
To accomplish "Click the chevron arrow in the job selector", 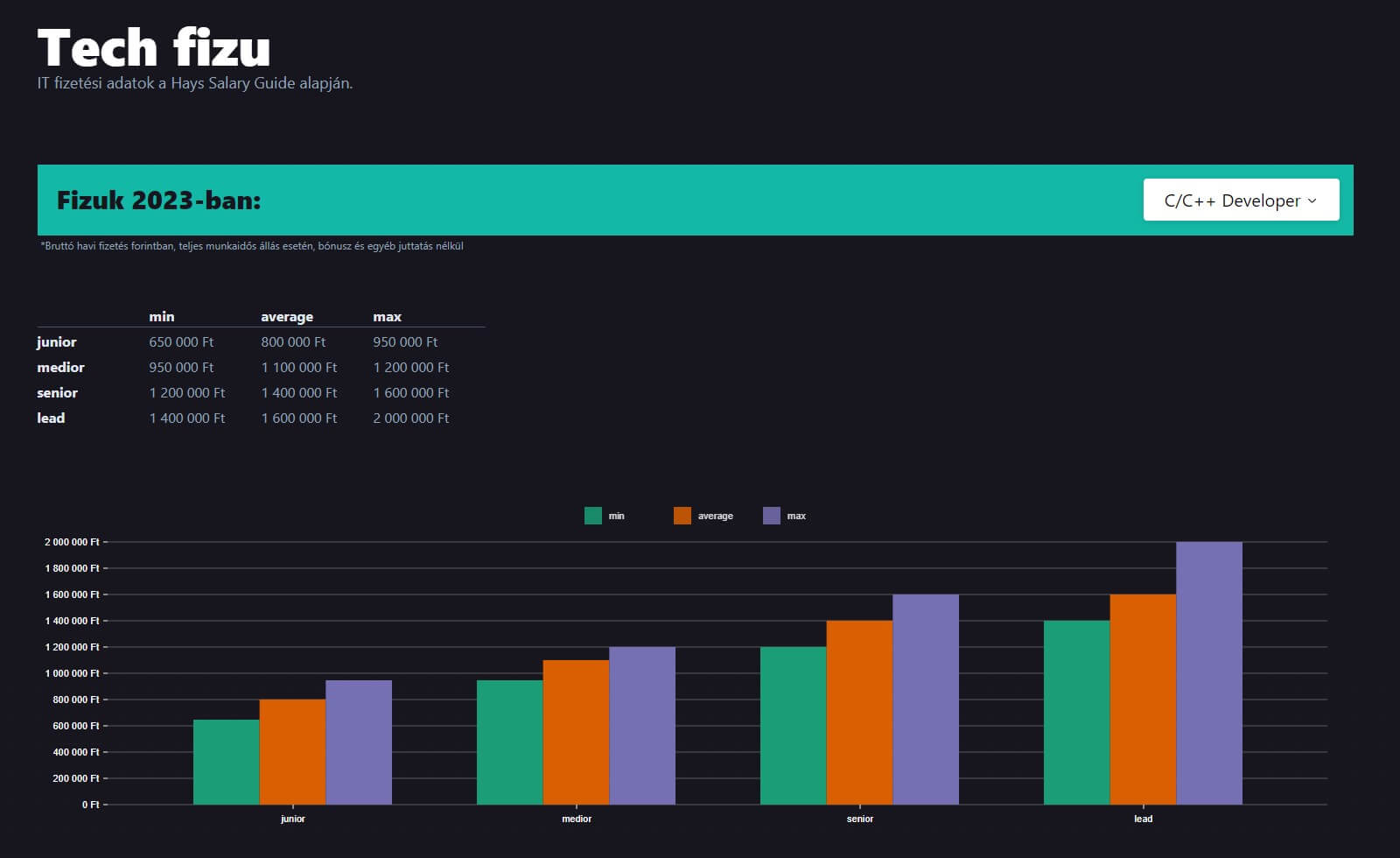I will coord(1312,201).
